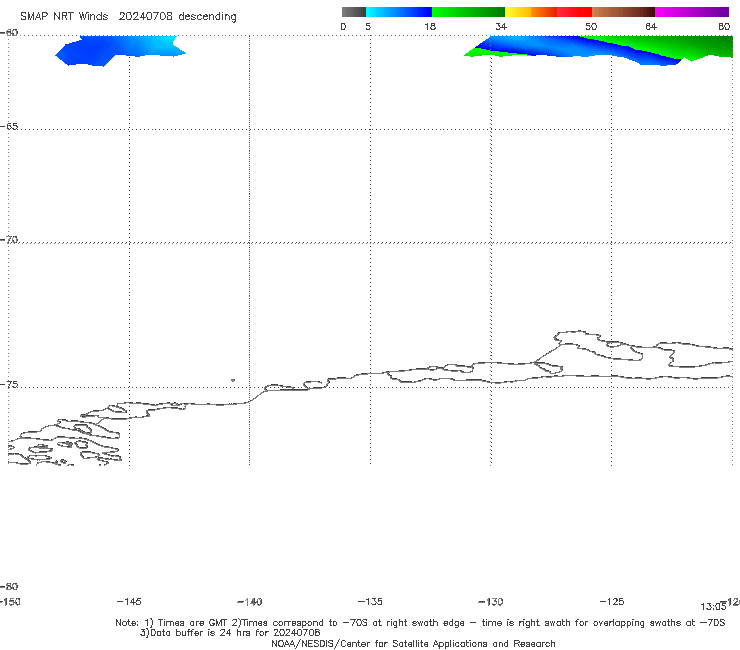Click the longitude label '-140'

pos(250,602)
